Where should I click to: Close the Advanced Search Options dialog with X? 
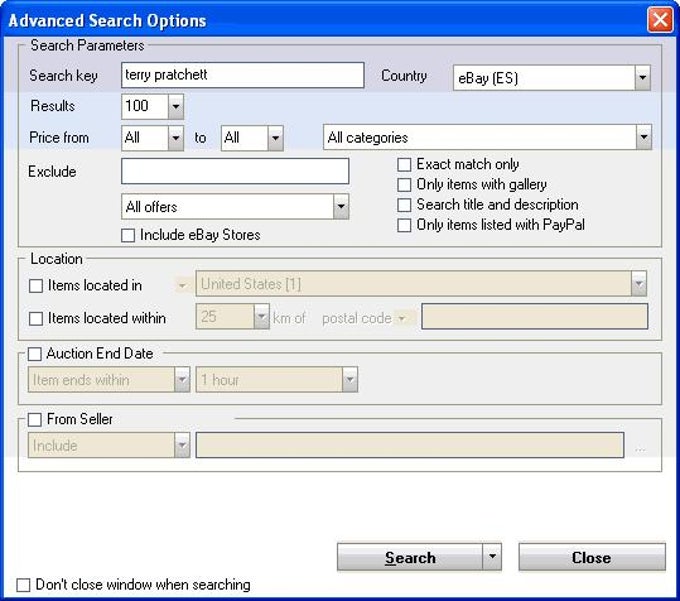point(660,20)
